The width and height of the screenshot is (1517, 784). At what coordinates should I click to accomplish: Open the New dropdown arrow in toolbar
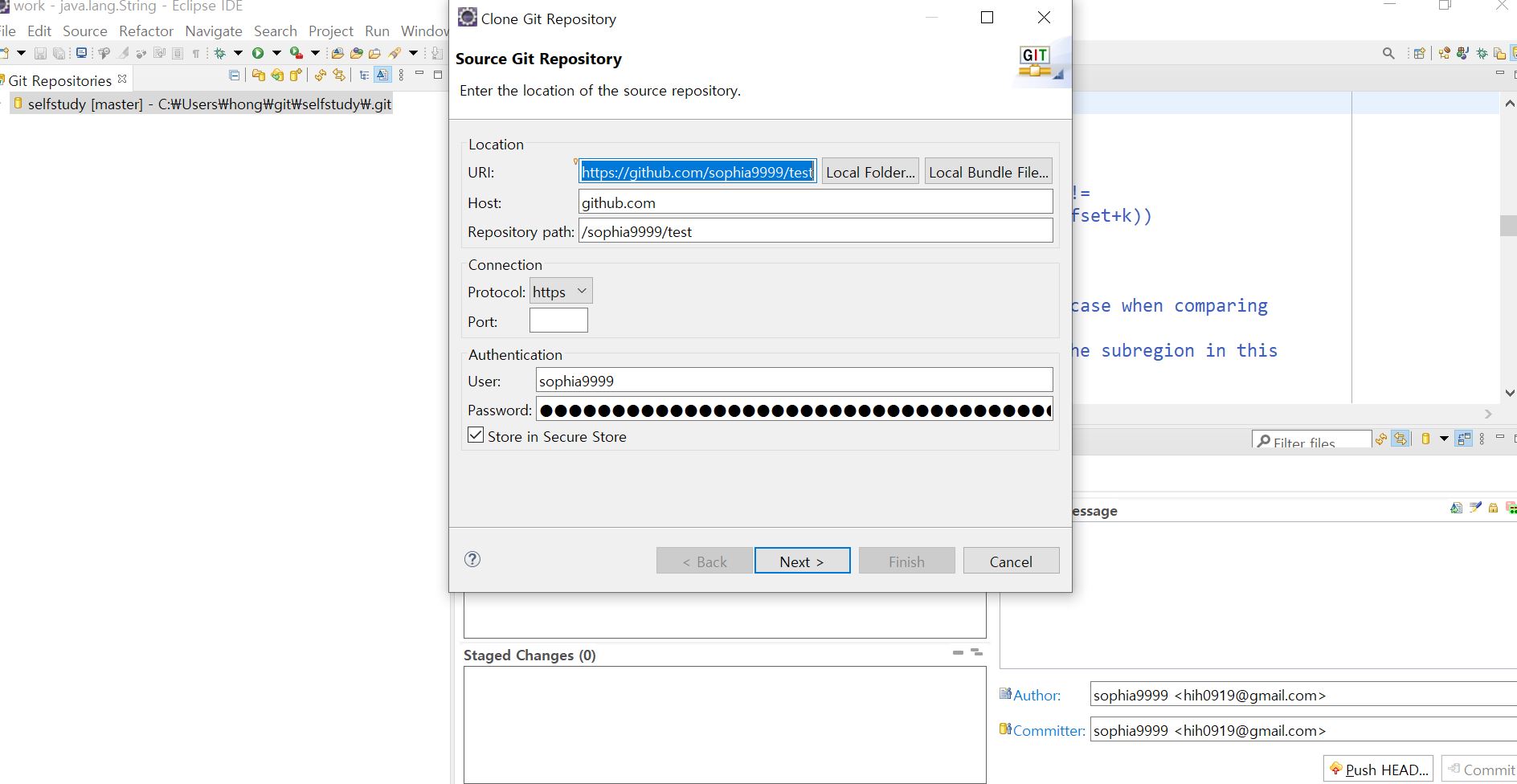(x=21, y=53)
